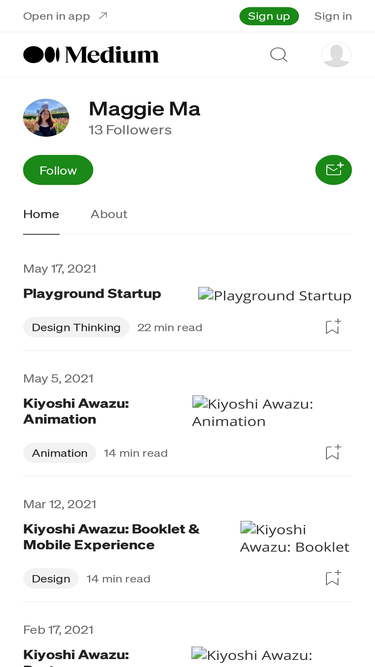Open the user avatar icon in header

tap(336, 55)
